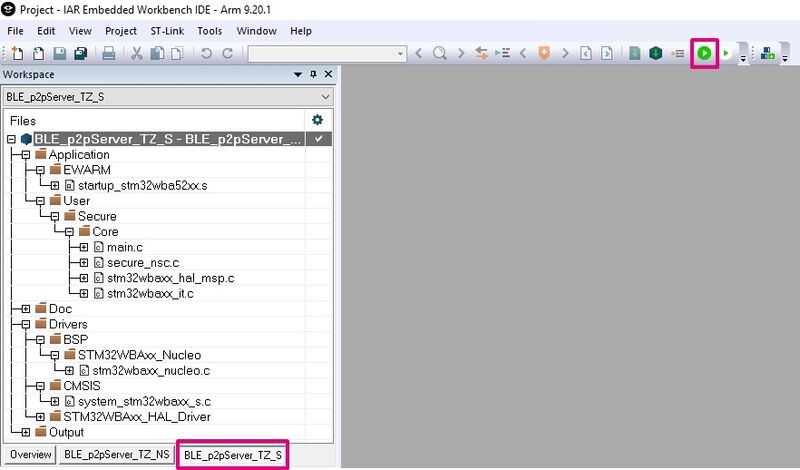Pin the Workspace panel
The width and height of the screenshot is (800, 470).
(313, 75)
